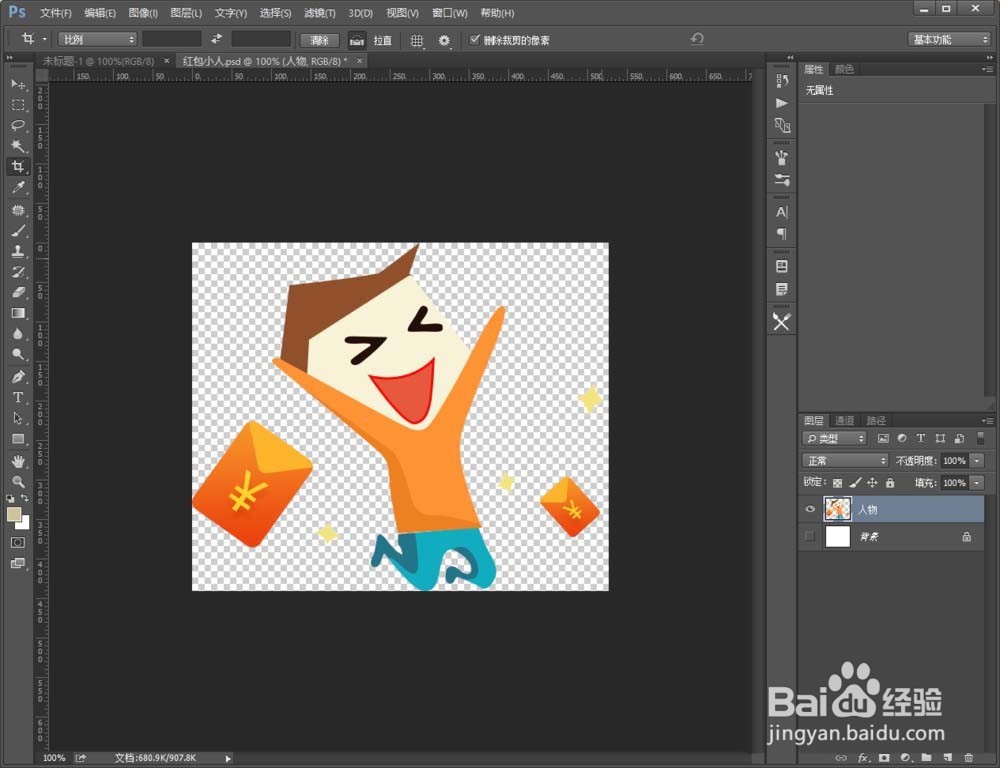Toggle lock all for layer

pyautogui.click(x=890, y=483)
